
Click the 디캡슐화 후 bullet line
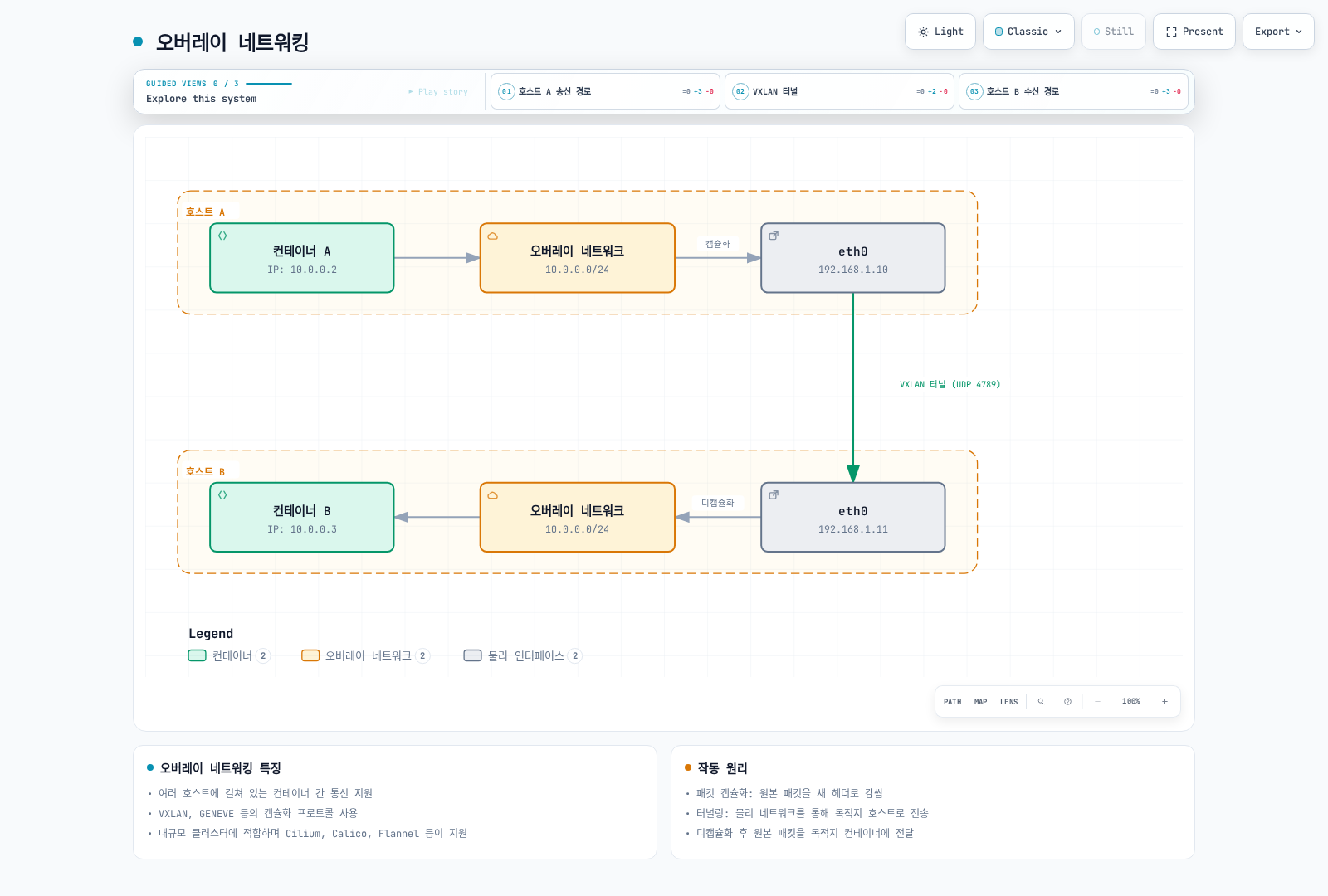click(804, 834)
